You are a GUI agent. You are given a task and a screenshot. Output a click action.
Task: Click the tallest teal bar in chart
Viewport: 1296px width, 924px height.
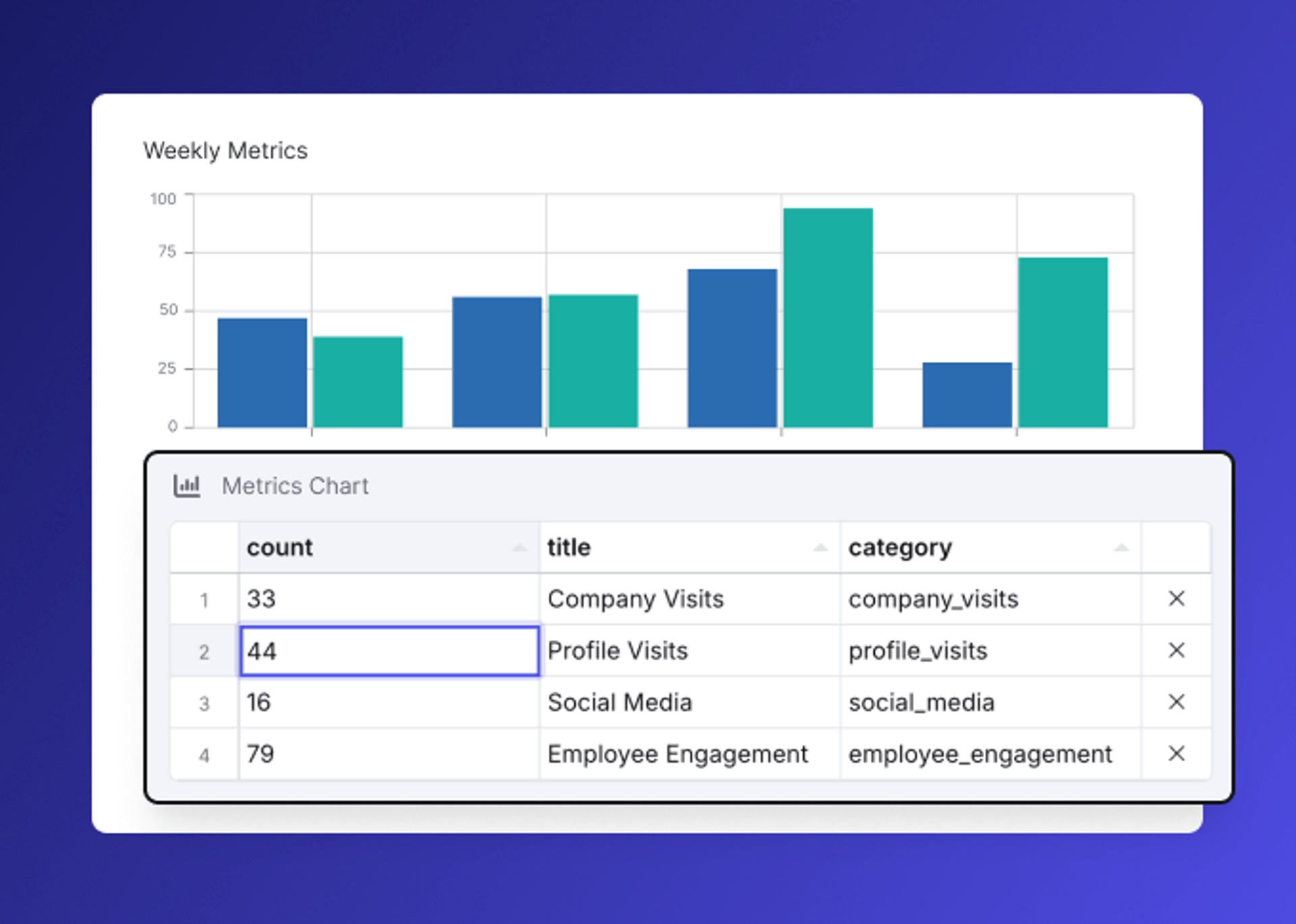pyautogui.click(x=828, y=317)
